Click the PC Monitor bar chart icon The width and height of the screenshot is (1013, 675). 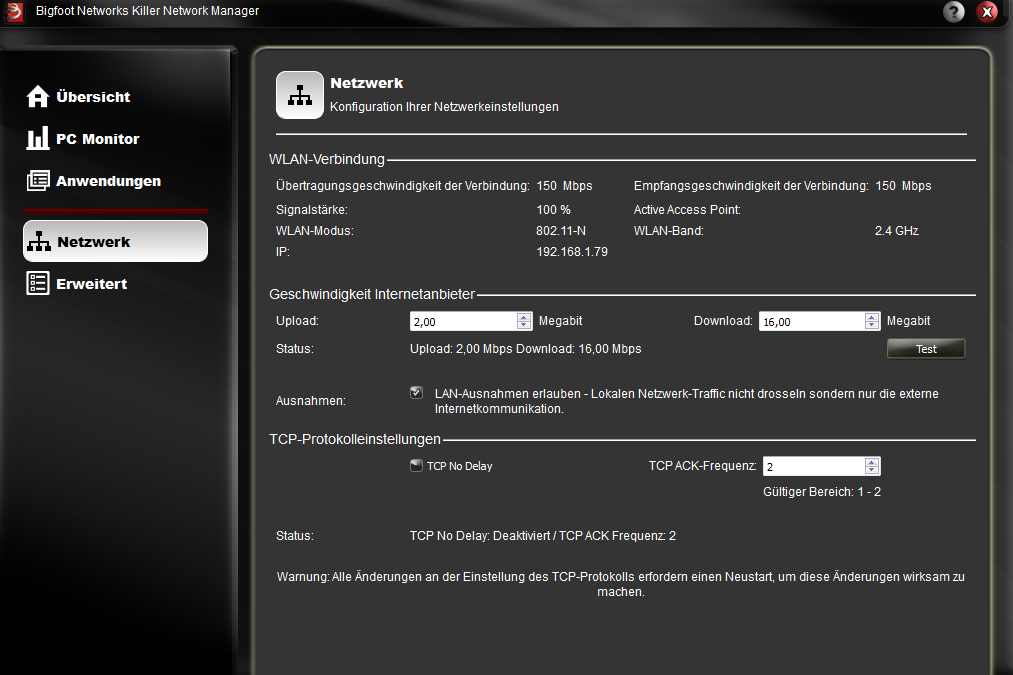click(37, 138)
